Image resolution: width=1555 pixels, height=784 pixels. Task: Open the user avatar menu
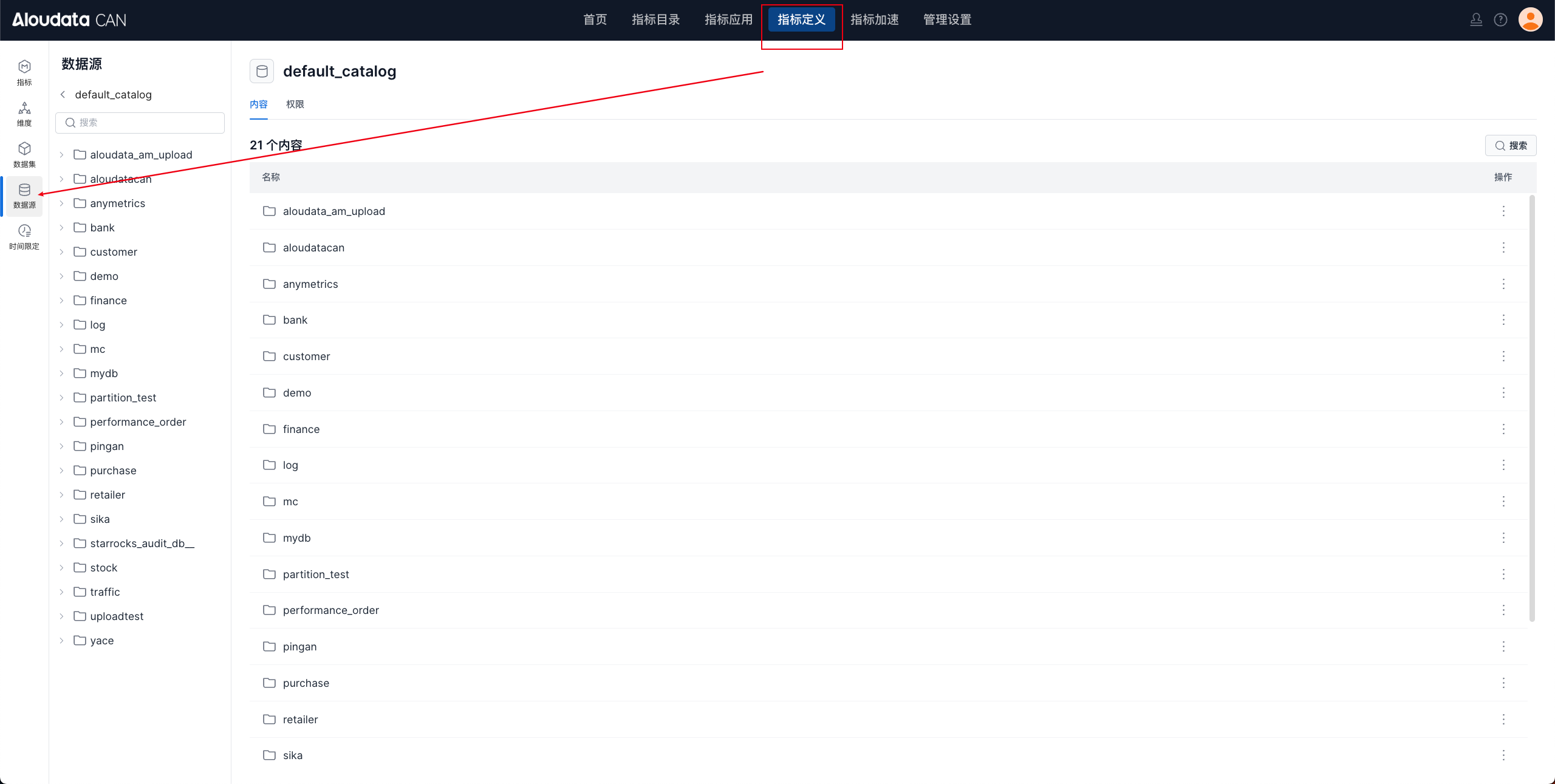click(x=1530, y=20)
